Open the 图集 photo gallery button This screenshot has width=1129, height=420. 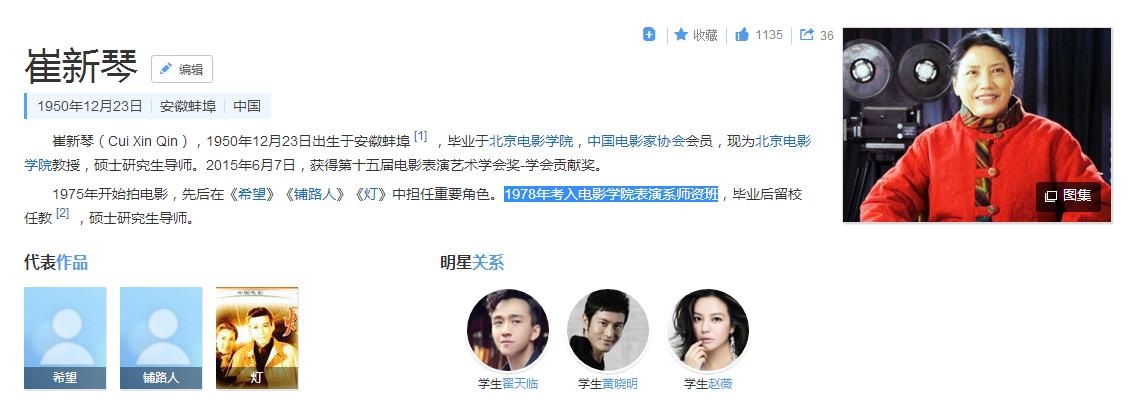tap(1069, 196)
